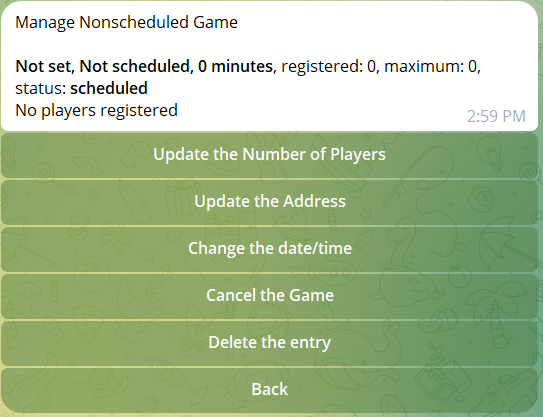The width and height of the screenshot is (543, 417).
Task: Select Delete the entry button
Action: point(269,343)
